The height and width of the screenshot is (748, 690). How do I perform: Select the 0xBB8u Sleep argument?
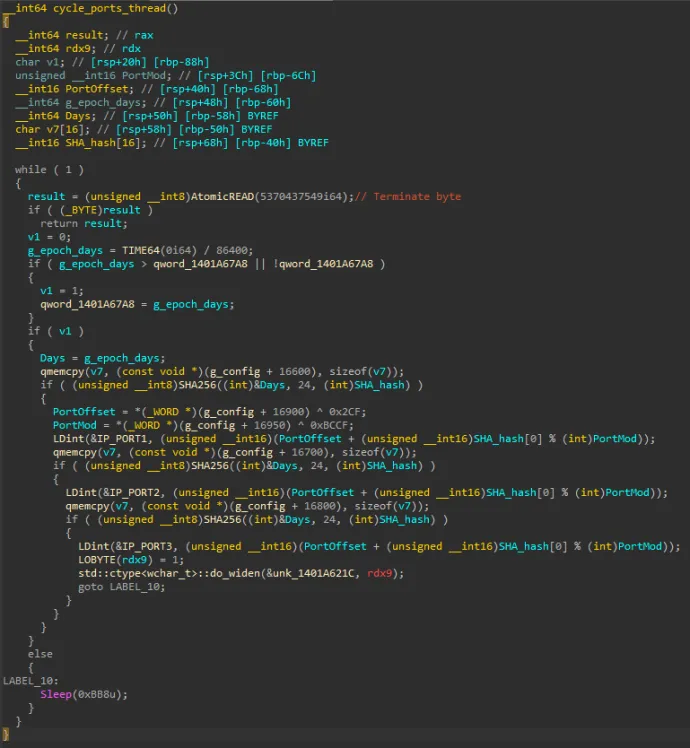96,695
